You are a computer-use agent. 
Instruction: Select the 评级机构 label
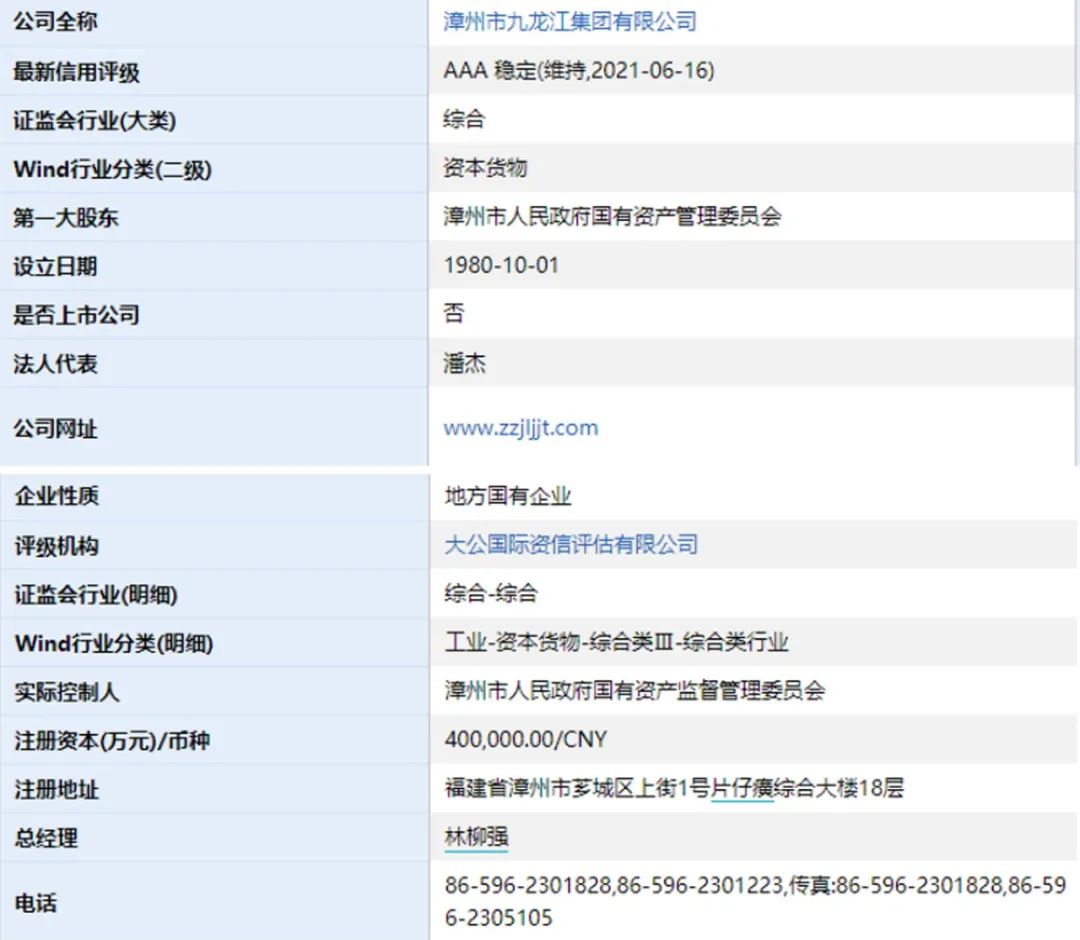click(56, 546)
